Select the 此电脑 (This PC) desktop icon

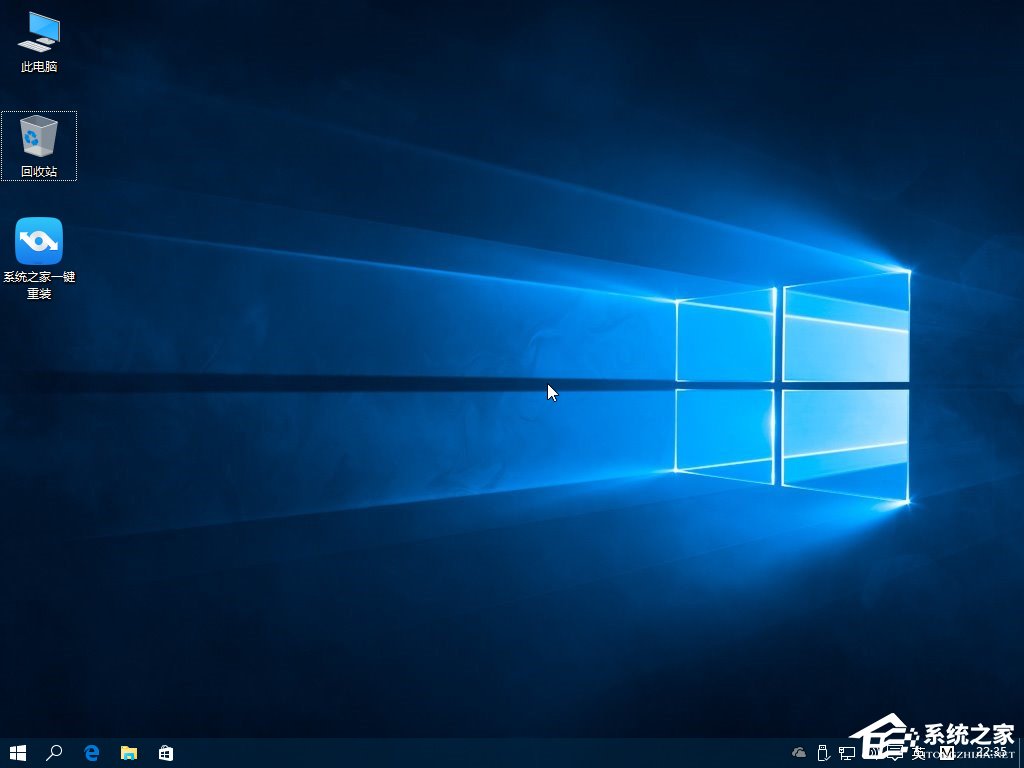[38, 38]
